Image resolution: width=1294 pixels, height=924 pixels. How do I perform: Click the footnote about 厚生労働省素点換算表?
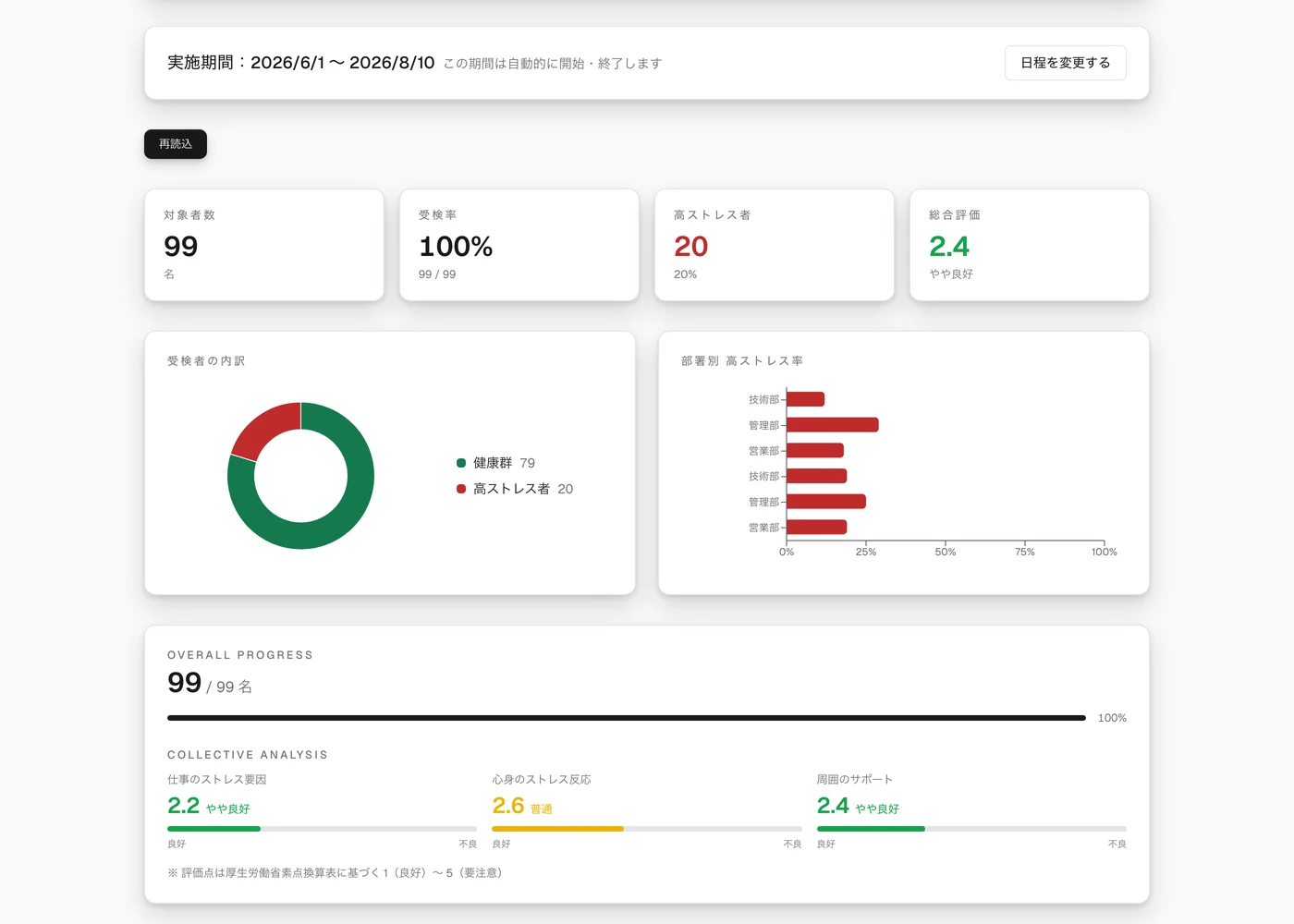(335, 873)
